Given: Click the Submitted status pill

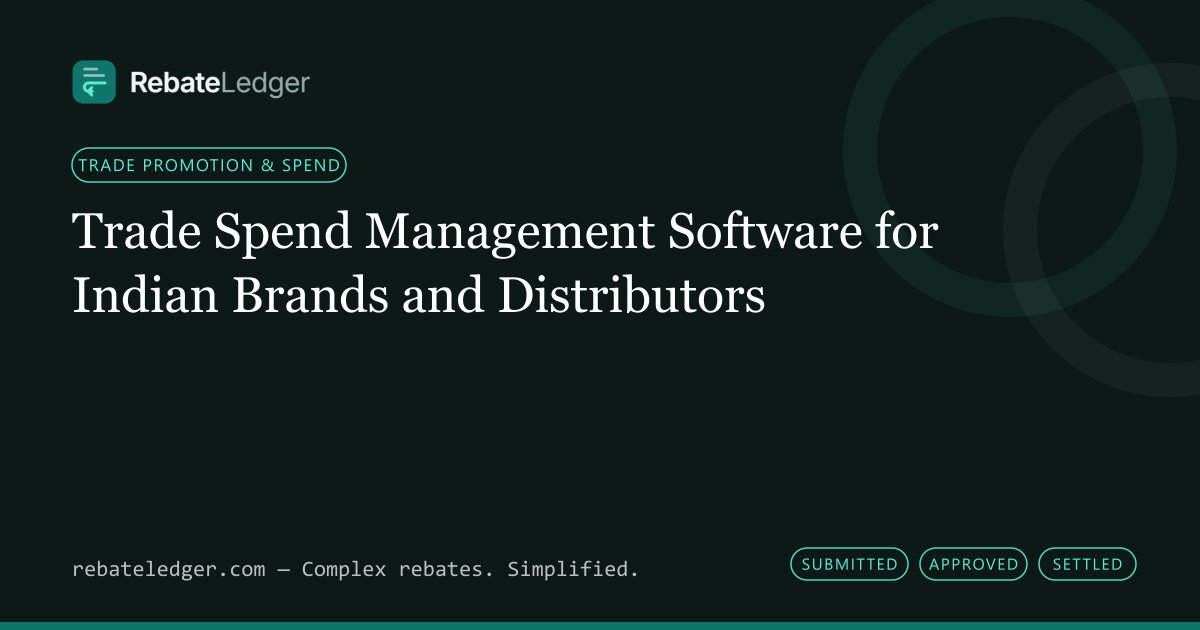Looking at the screenshot, I should (850, 564).
